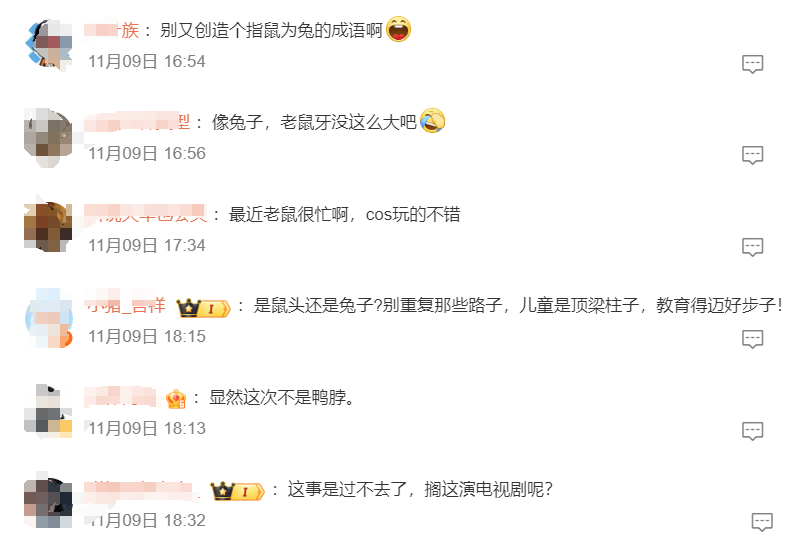Open avatar of 16:56 commenter
Viewport: 792px width, 553px height.
[x=48, y=136]
